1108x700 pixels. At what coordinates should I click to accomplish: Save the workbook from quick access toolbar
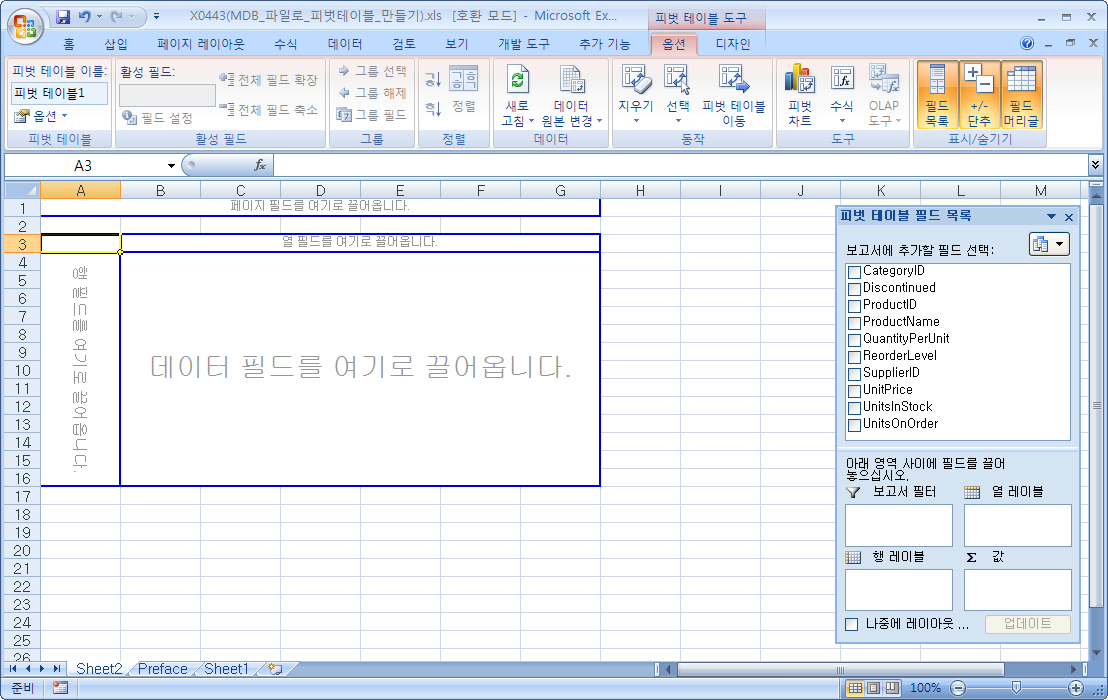click(63, 16)
